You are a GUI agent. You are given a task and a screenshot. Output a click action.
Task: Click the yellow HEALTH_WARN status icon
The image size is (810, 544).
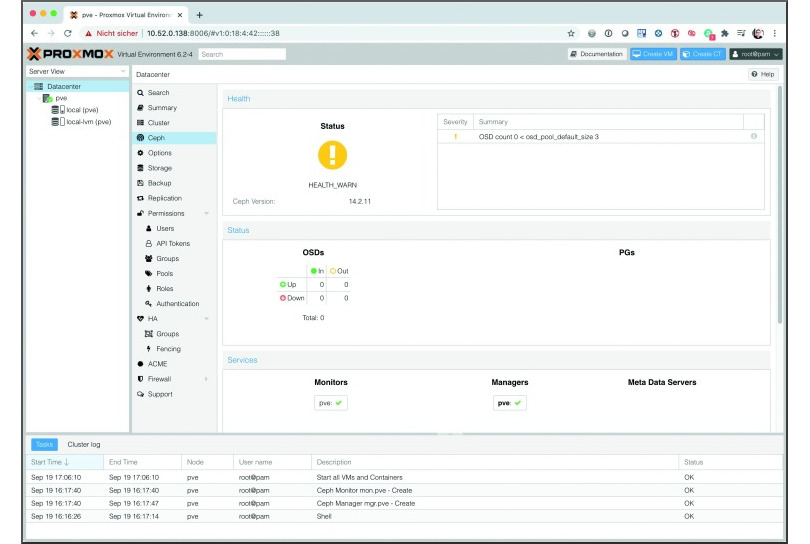332,155
